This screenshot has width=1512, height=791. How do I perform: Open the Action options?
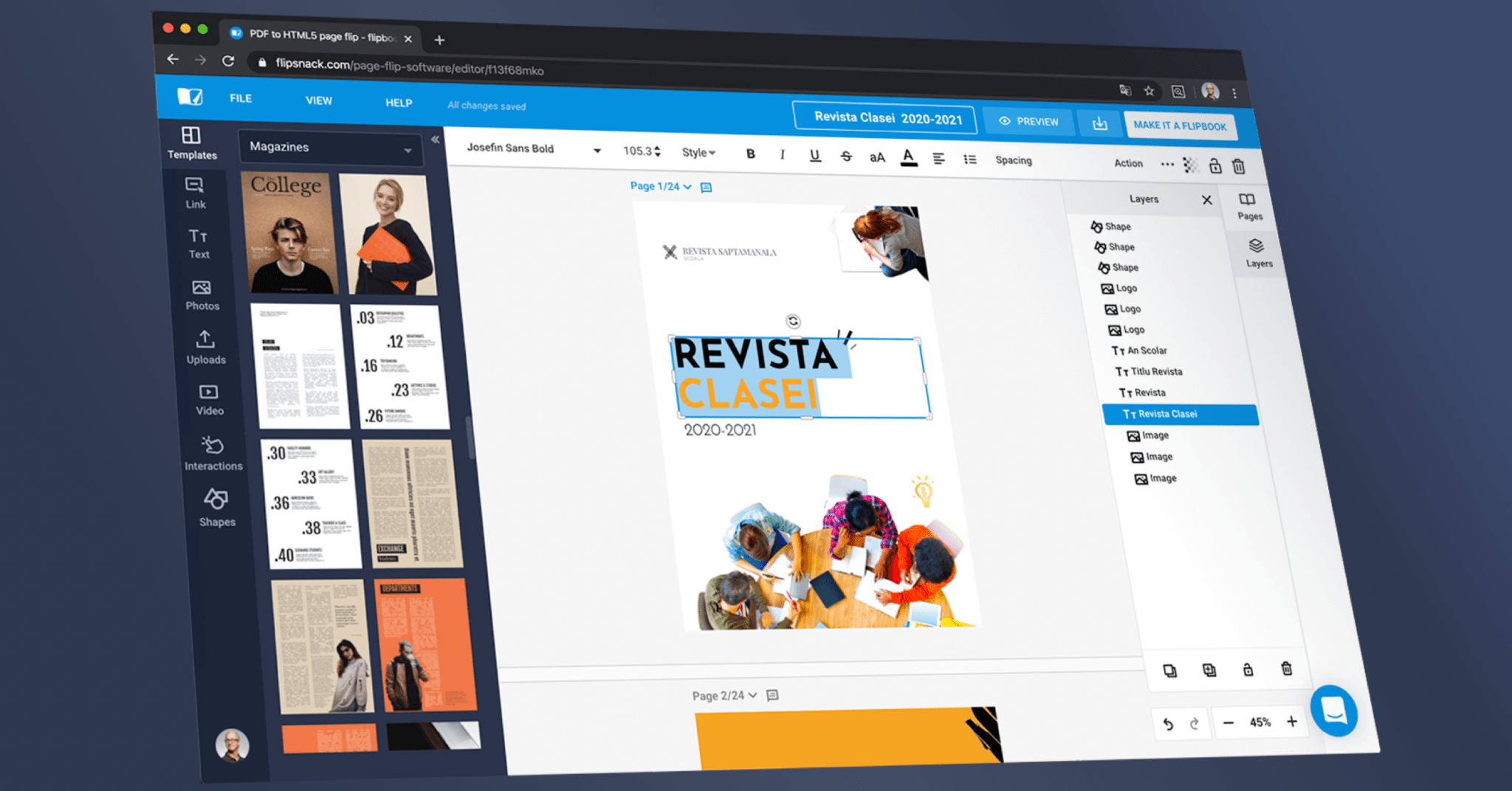point(1128,163)
